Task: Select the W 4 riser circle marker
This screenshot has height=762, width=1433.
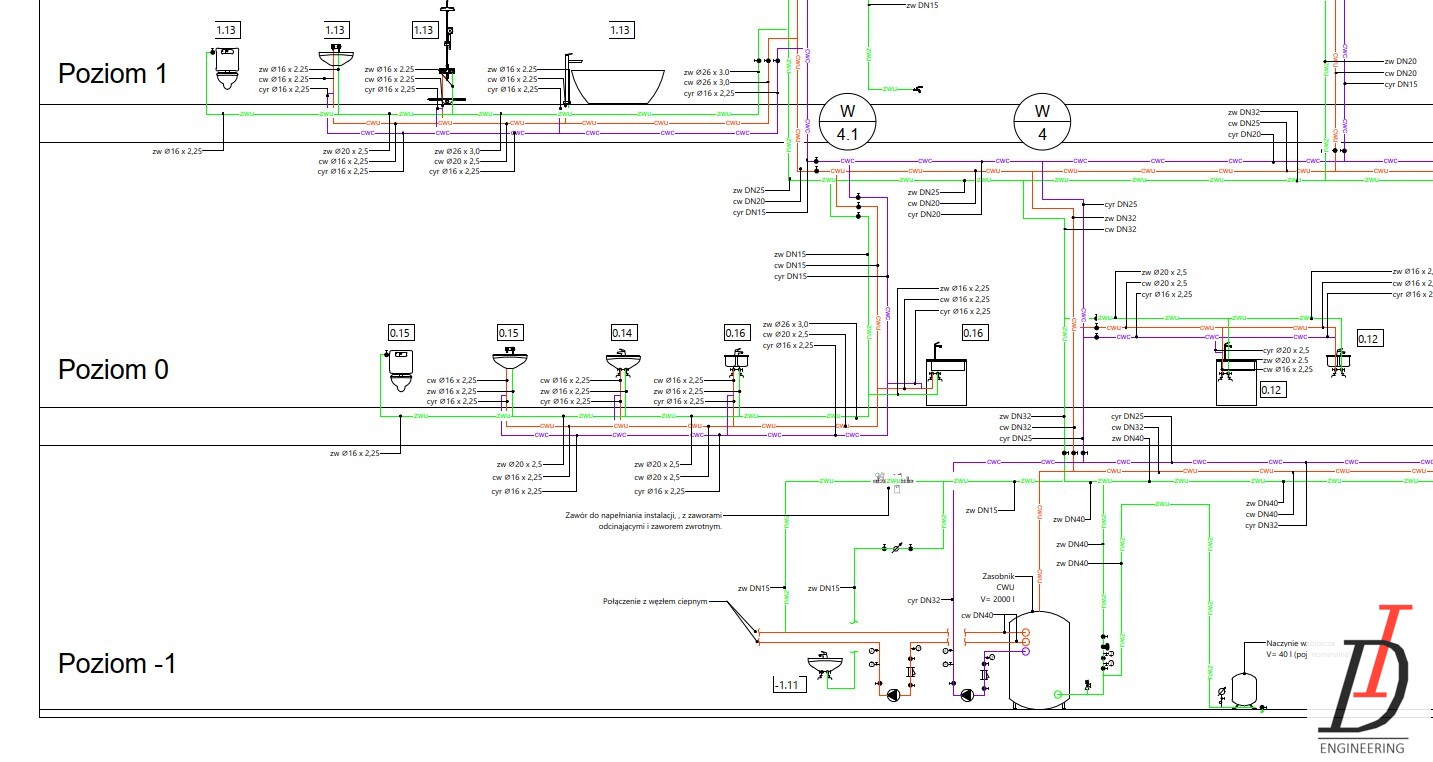Action: coord(1043,121)
